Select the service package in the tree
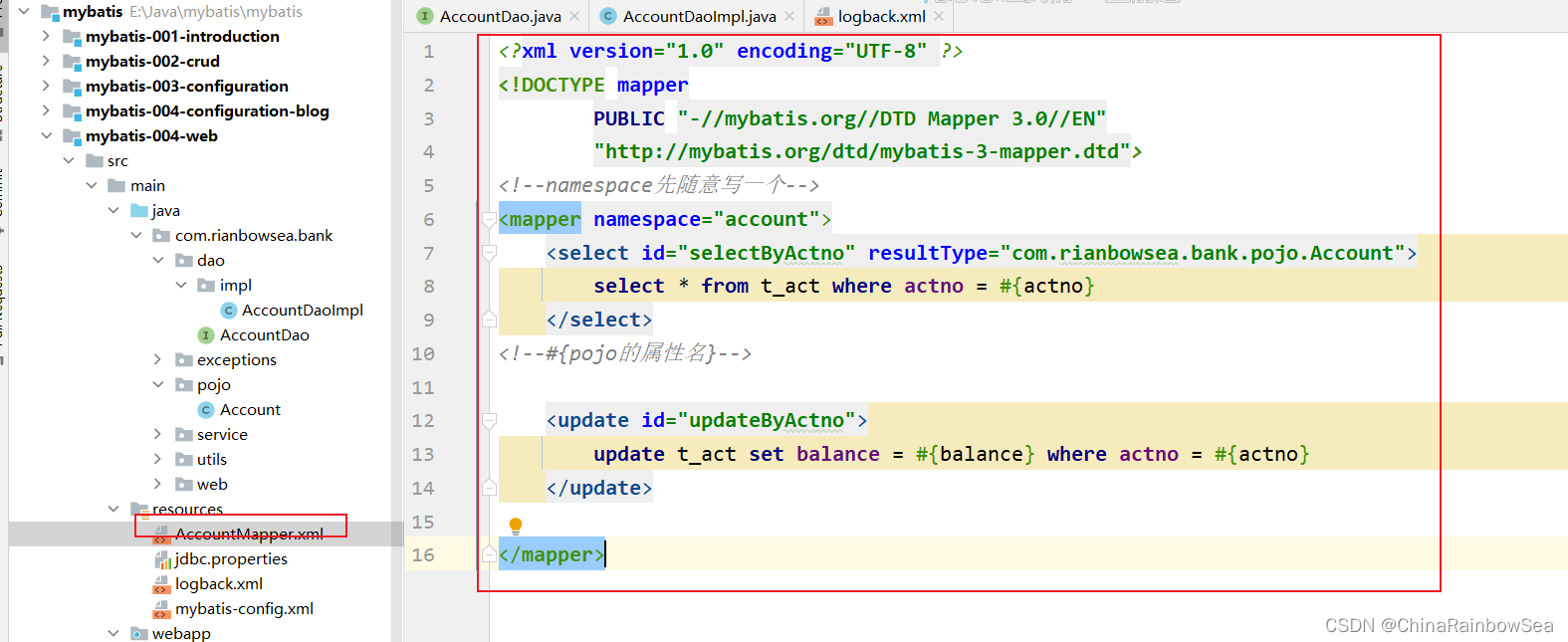Viewport: 1568px width, 642px height. pos(222,435)
